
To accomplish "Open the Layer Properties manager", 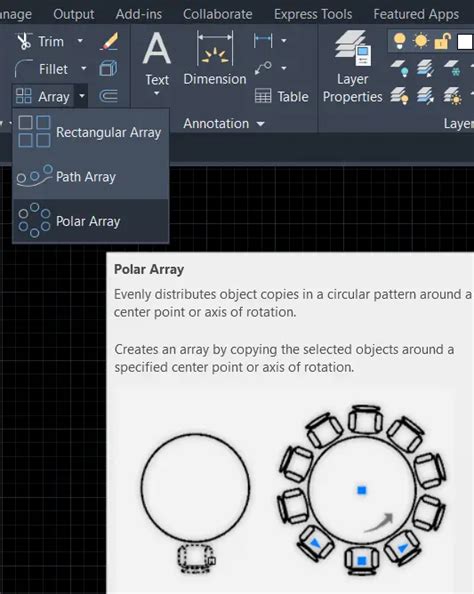I will point(353,66).
